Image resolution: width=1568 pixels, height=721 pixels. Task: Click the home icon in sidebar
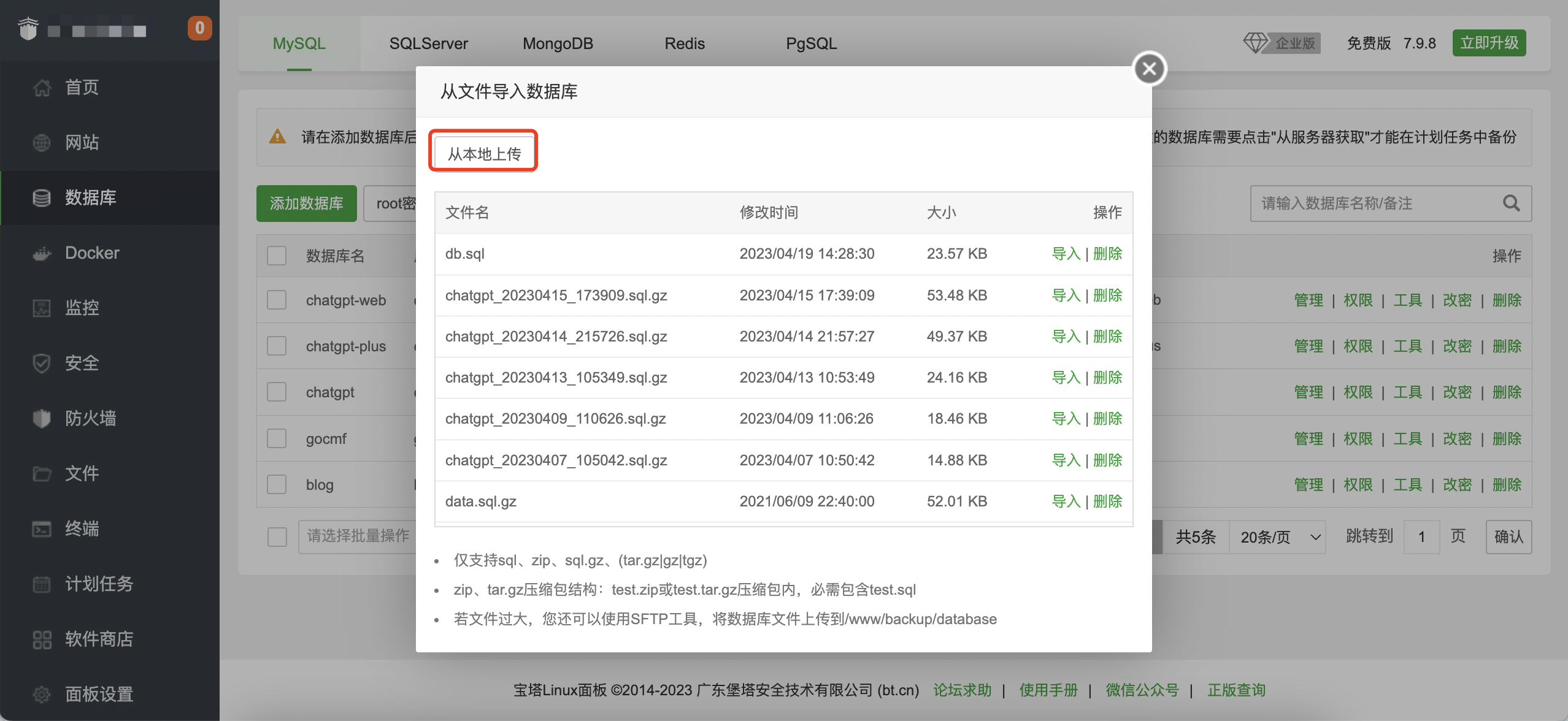click(42, 88)
